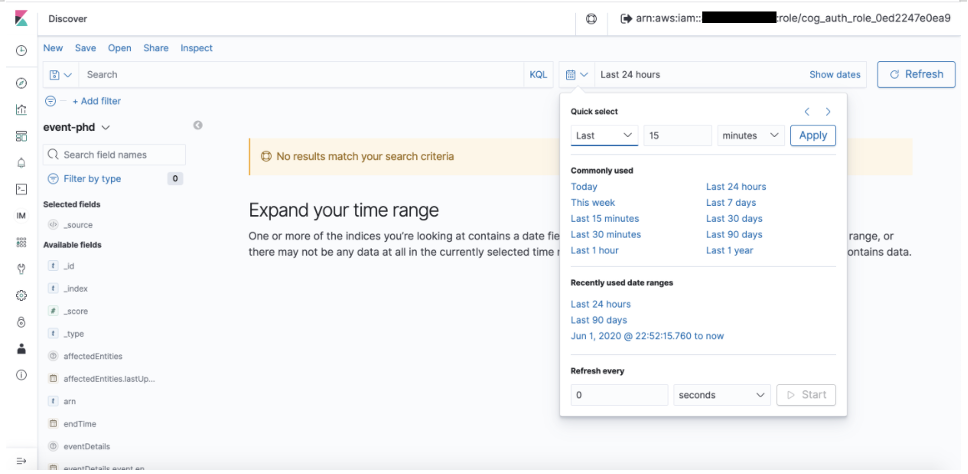
Task: Click the endTime date type icon
Action: 53,424
